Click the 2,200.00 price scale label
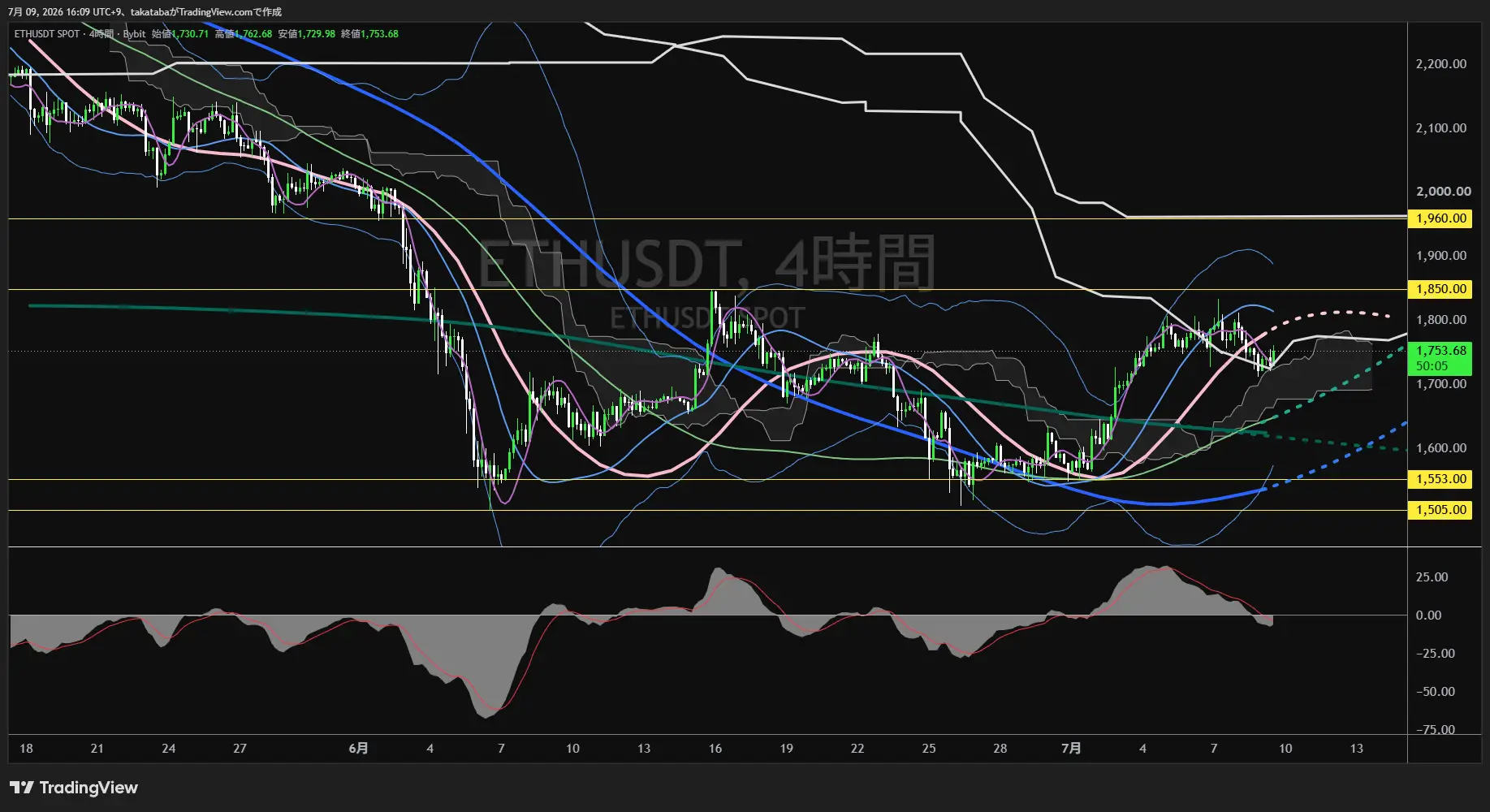The width and height of the screenshot is (1490, 812). tap(1441, 64)
